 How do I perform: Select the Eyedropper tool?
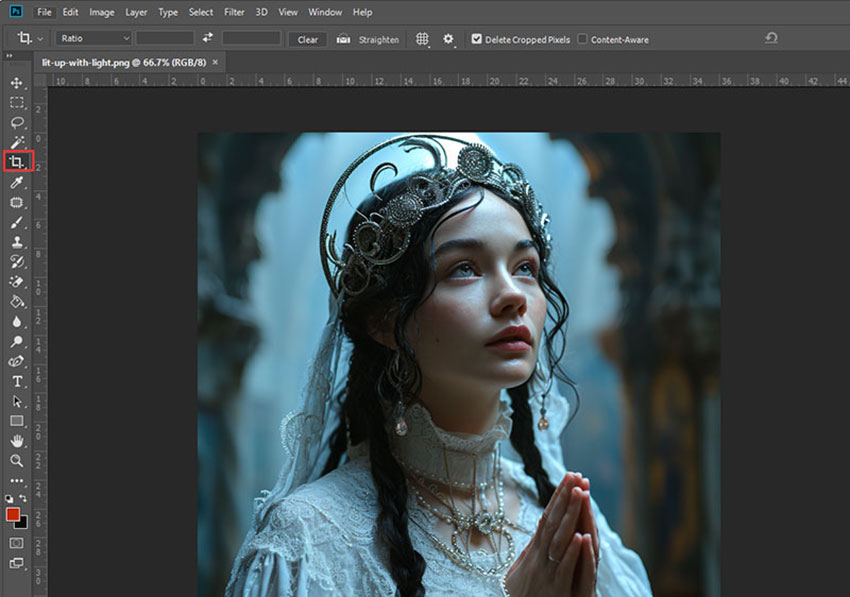[x=17, y=183]
